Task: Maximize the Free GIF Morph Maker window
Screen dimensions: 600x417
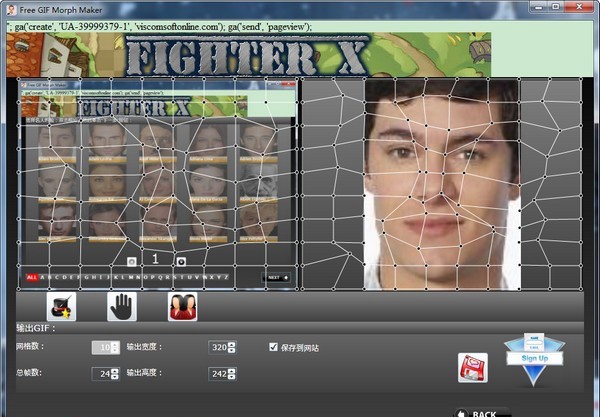Action: point(556,7)
